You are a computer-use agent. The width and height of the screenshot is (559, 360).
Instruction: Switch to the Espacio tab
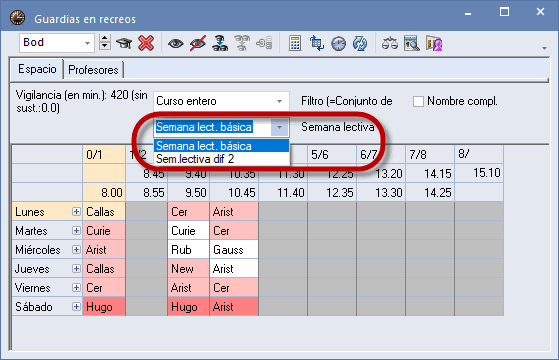[37, 69]
